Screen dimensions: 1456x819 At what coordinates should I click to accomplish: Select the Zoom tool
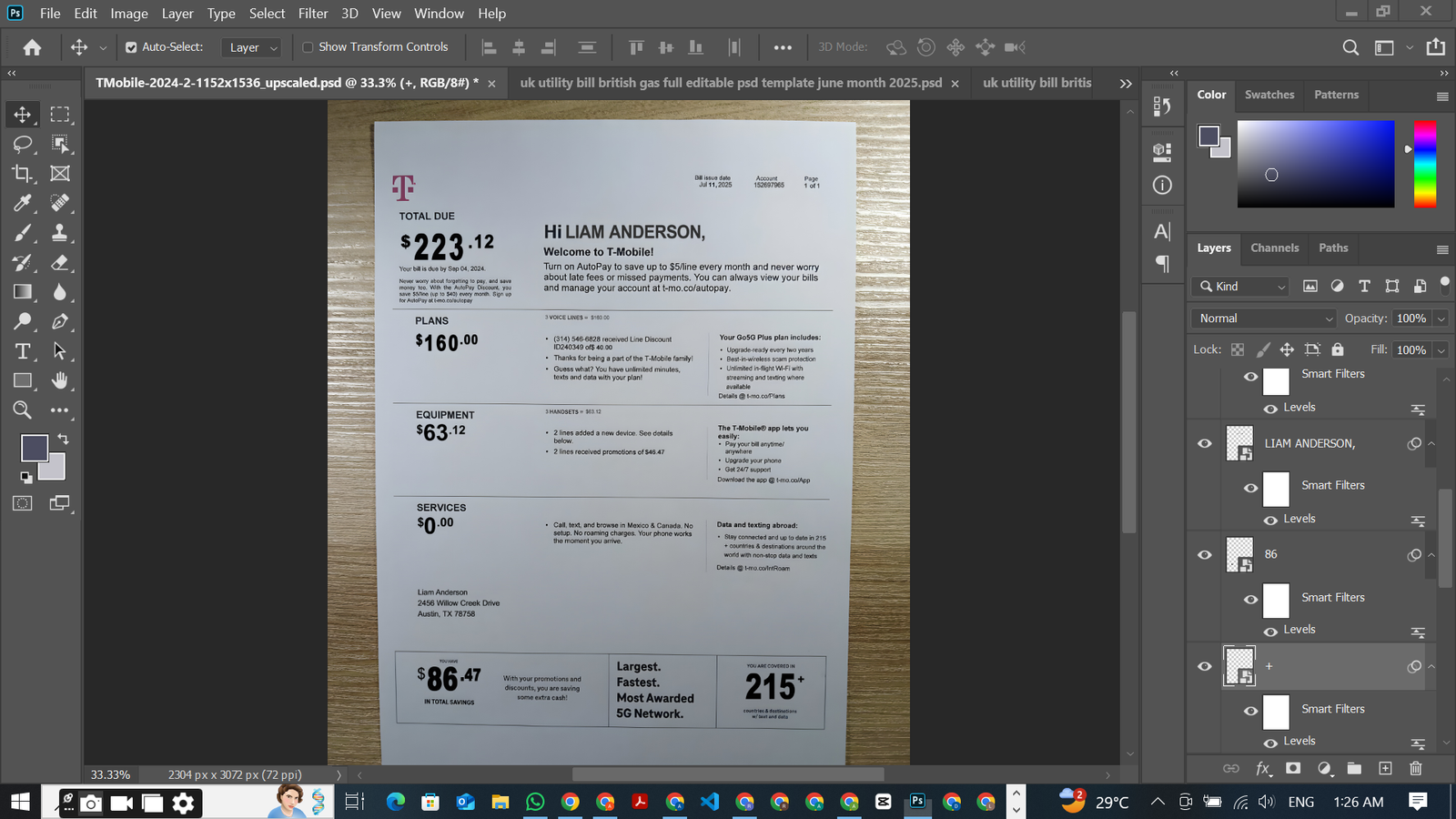click(22, 410)
